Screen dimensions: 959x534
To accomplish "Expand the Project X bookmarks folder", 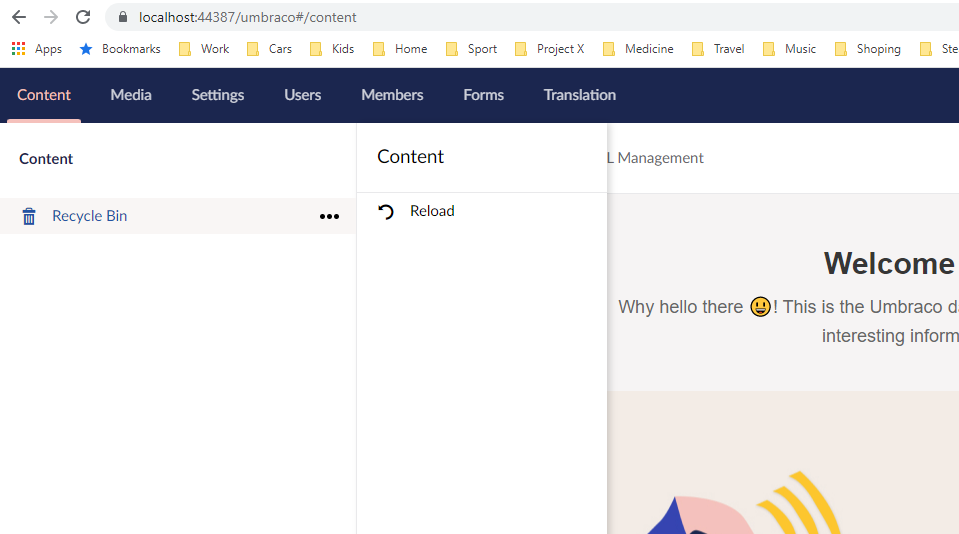I will (x=549, y=49).
